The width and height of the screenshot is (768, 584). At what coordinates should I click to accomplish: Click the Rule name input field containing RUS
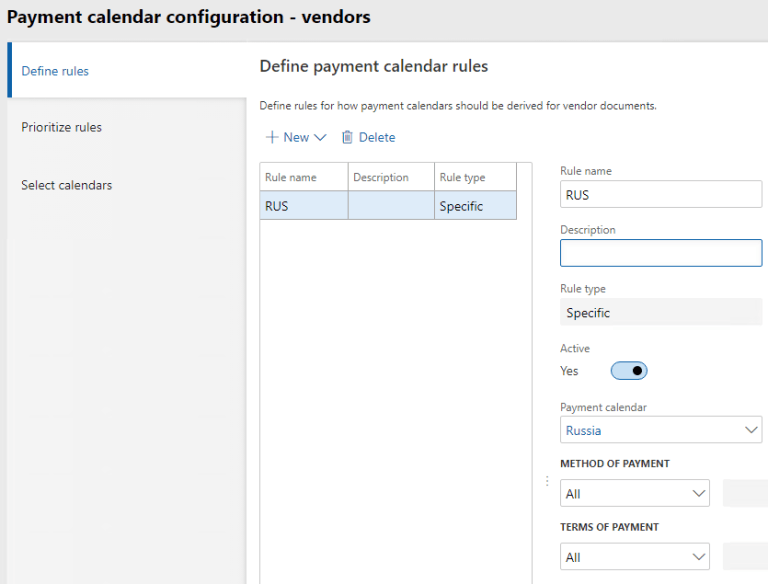(661, 195)
